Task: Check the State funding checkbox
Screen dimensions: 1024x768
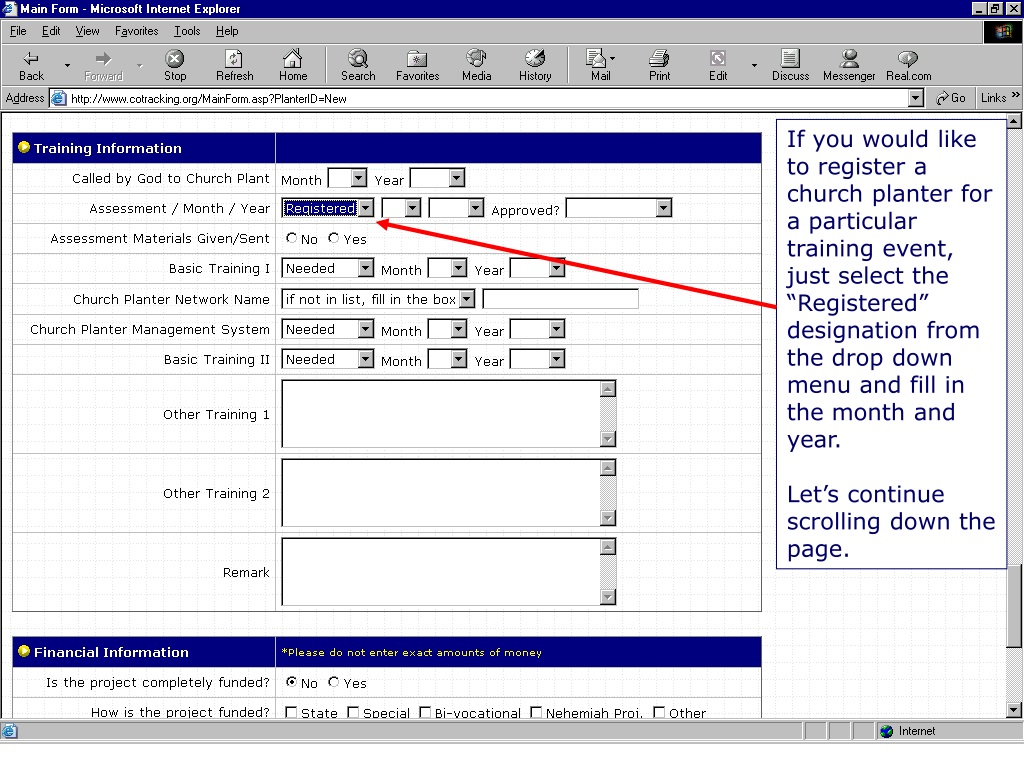Action: pyautogui.click(x=291, y=712)
